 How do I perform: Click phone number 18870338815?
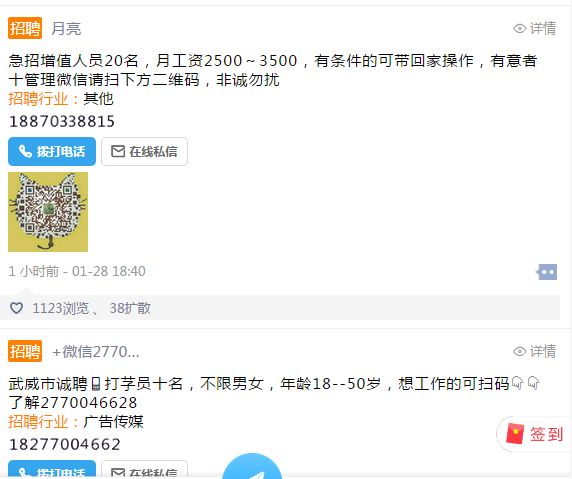62,121
